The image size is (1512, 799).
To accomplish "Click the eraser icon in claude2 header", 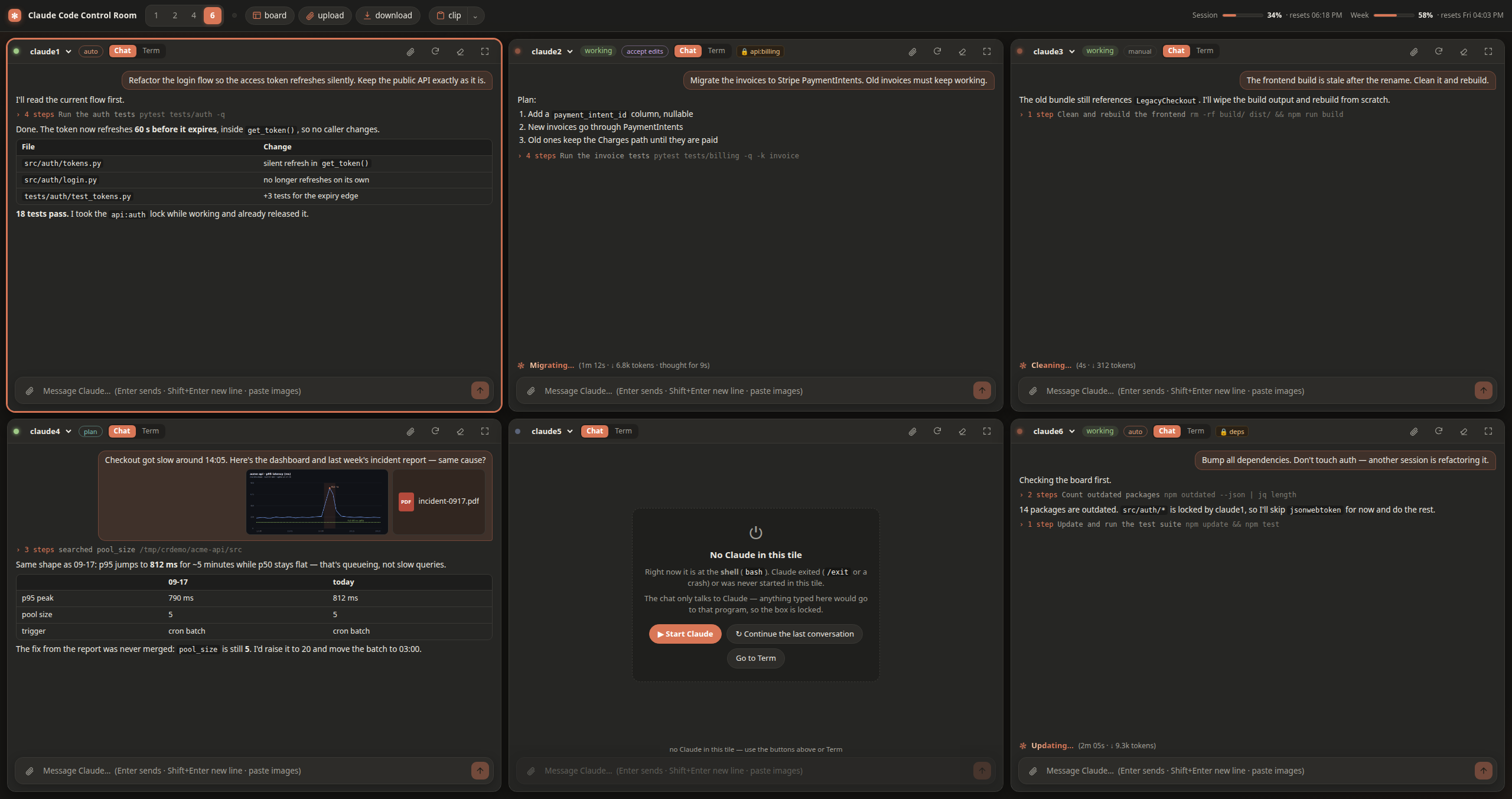I will 962,51.
